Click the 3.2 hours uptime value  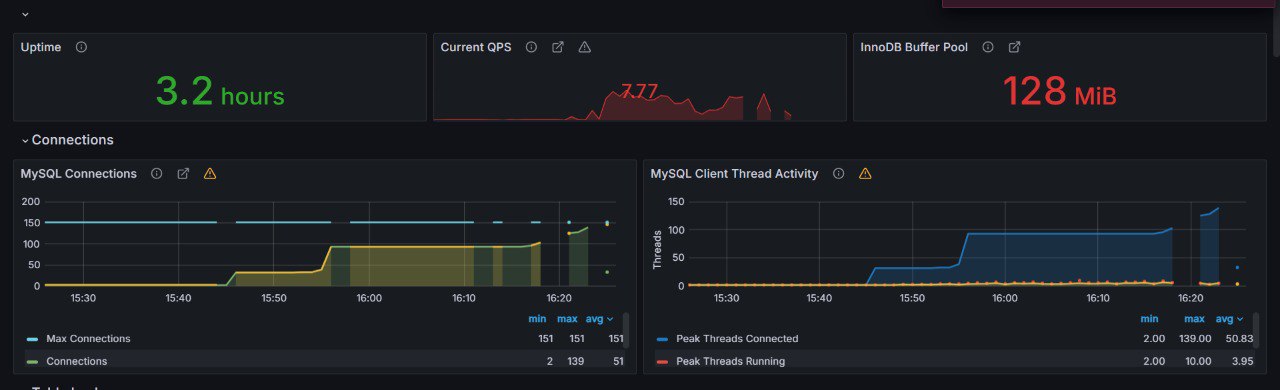[220, 92]
